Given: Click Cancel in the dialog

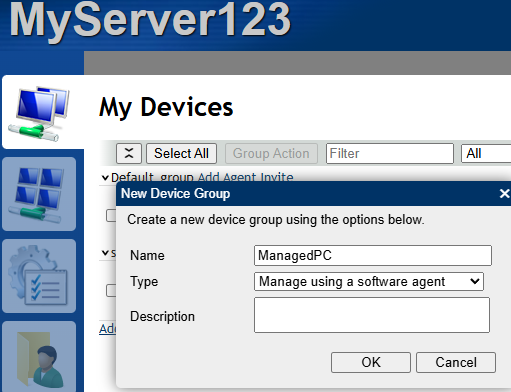Looking at the screenshot, I should (x=456, y=362).
